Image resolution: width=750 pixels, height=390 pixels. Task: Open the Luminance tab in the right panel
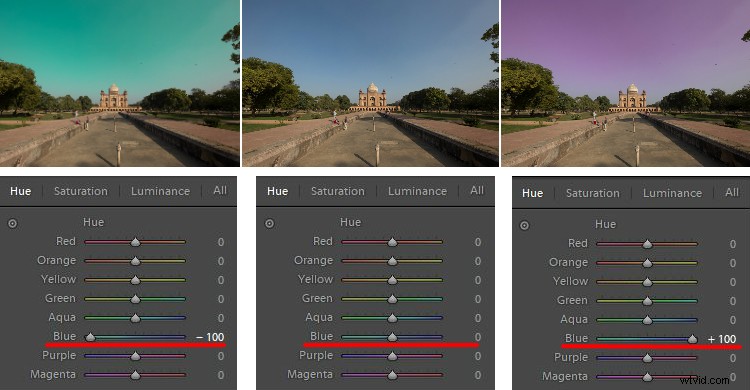point(672,193)
